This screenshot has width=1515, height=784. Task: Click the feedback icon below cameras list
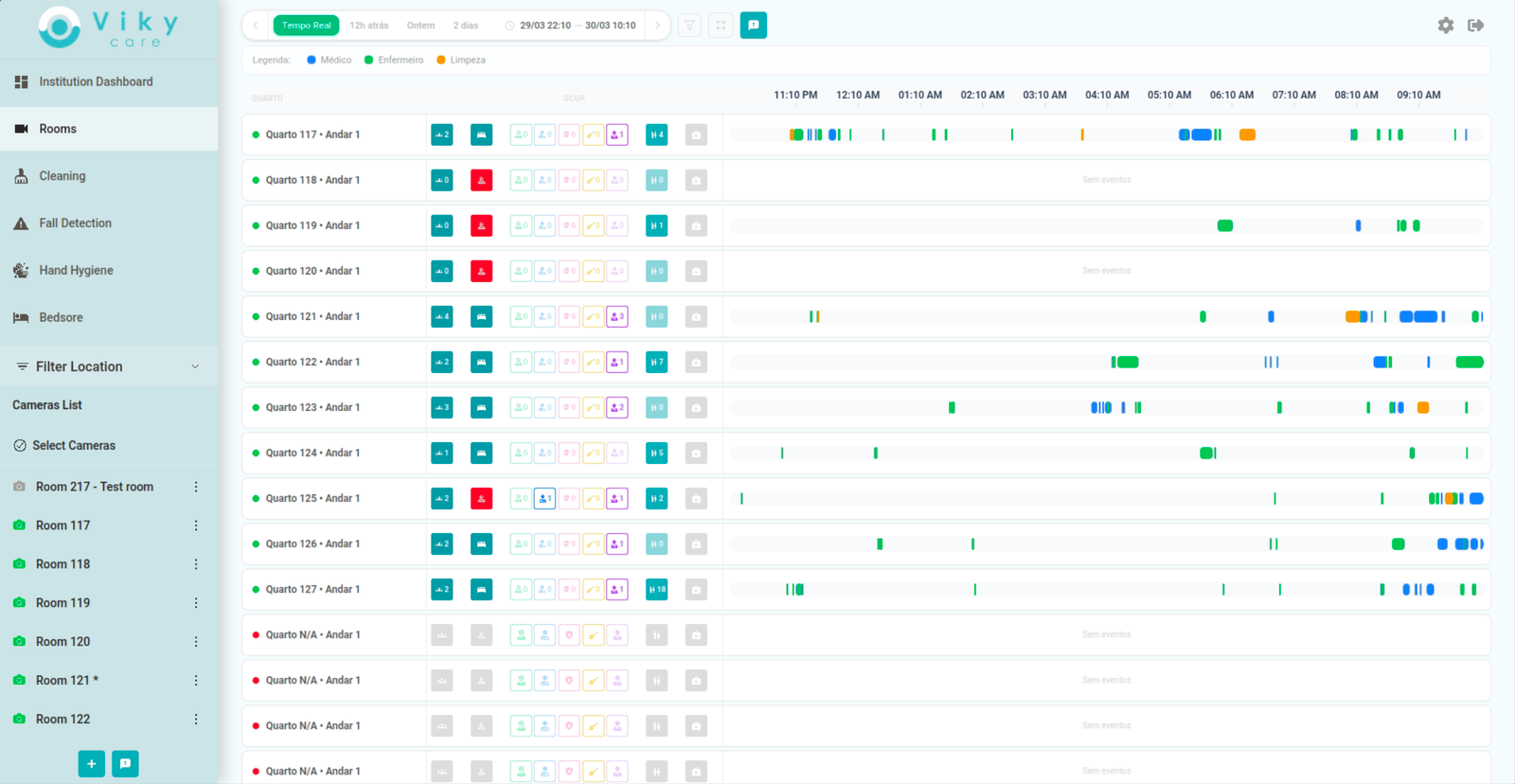[125, 764]
